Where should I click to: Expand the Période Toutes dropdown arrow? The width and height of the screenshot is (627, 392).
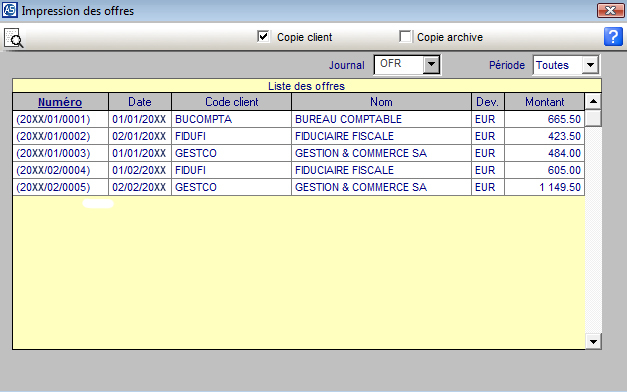pyautogui.click(x=590, y=65)
